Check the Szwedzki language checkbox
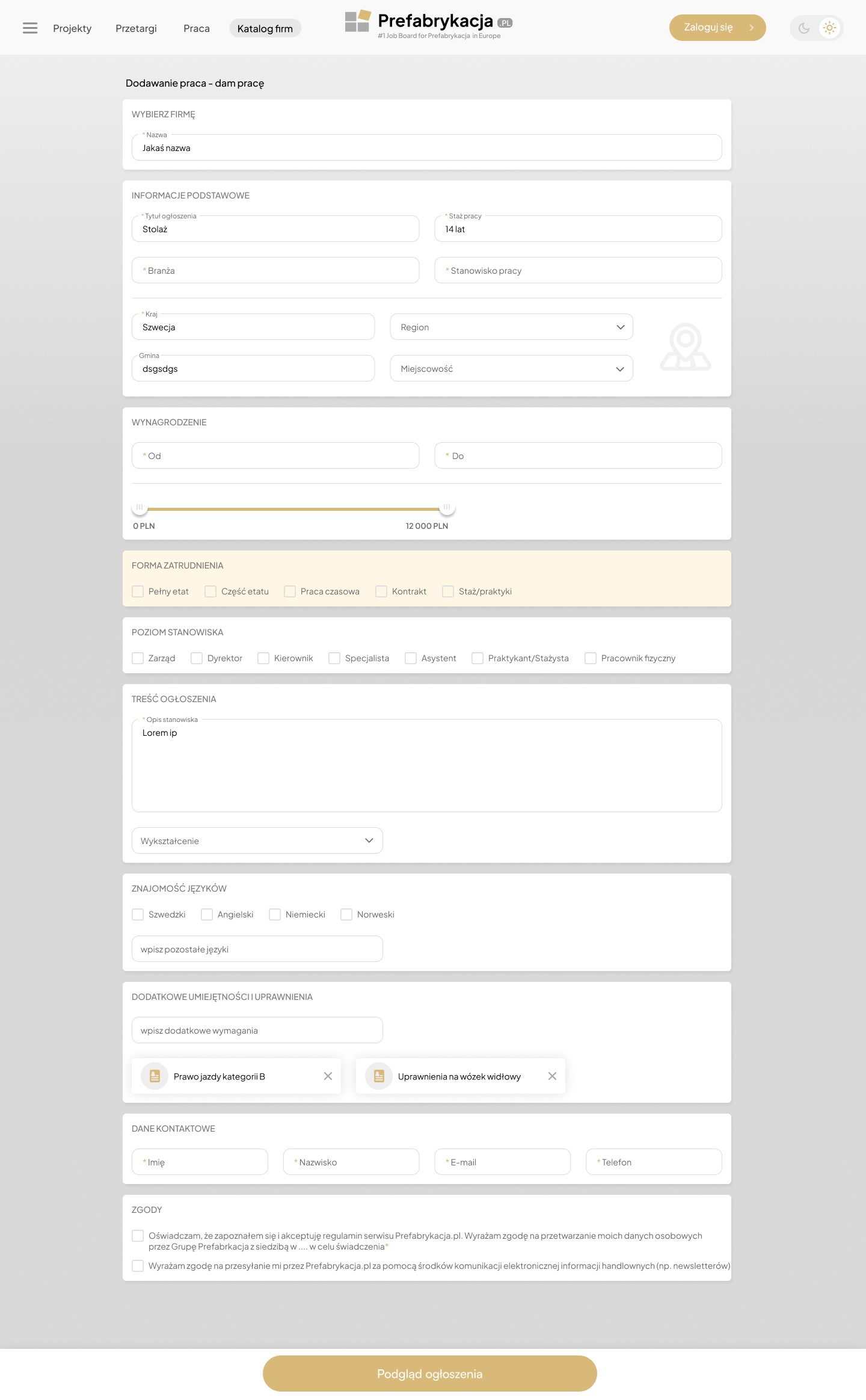This screenshot has height=1400, width=866. (x=138, y=914)
